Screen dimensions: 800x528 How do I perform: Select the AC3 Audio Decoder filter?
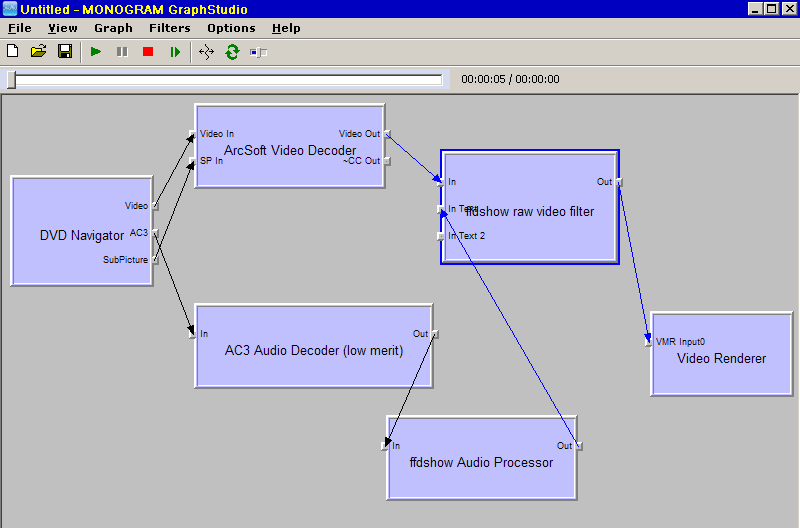pyautogui.click(x=314, y=346)
